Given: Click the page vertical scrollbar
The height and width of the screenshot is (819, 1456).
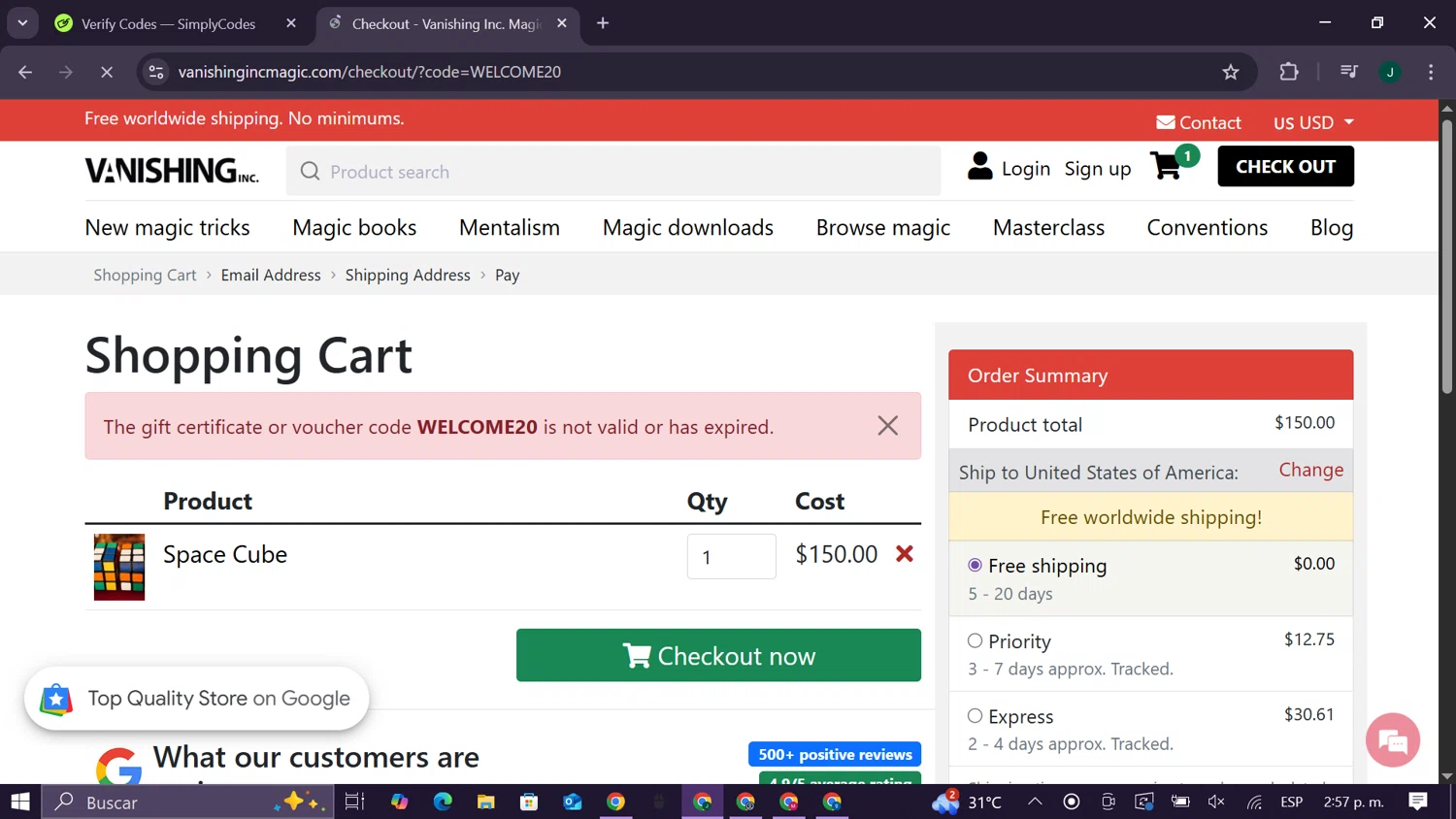Looking at the screenshot, I should 1447,255.
